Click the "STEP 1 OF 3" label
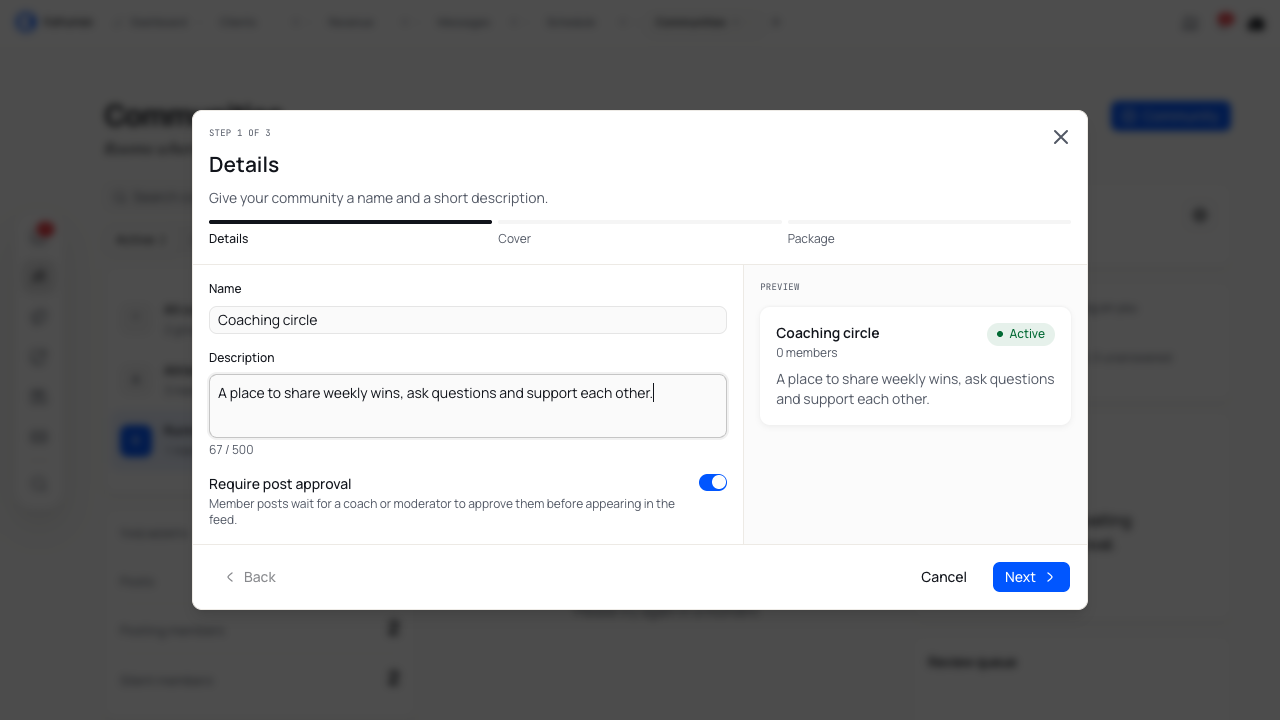Viewport: 1280px width, 720px height. click(x=240, y=133)
